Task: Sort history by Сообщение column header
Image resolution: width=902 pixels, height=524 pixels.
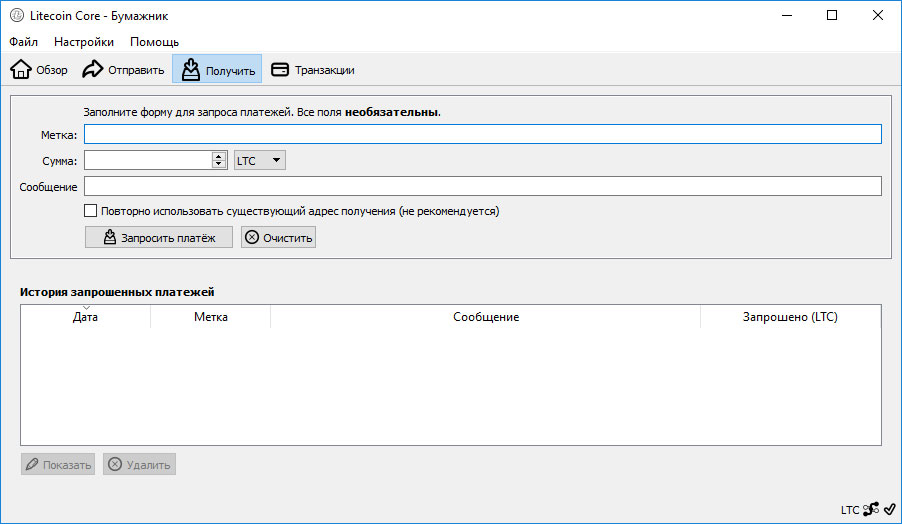Action: pyautogui.click(x=486, y=317)
